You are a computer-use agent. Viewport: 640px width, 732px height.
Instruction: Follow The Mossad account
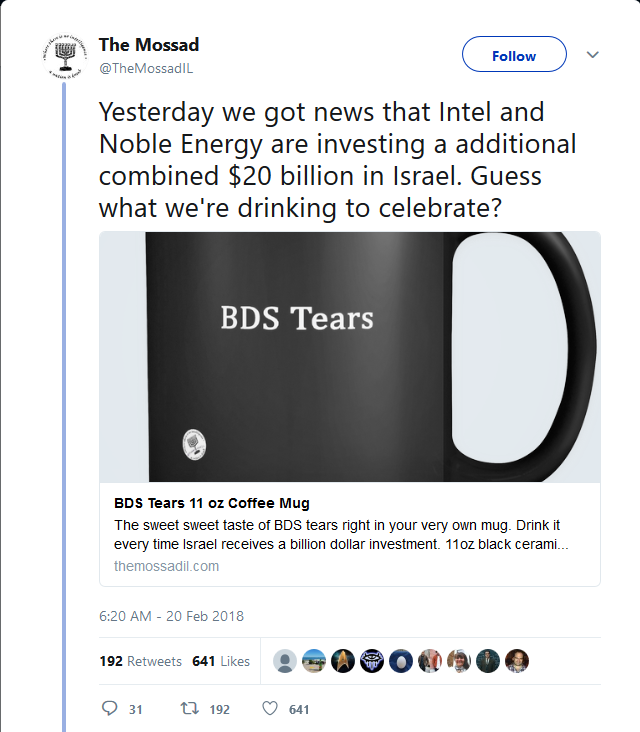(x=514, y=56)
